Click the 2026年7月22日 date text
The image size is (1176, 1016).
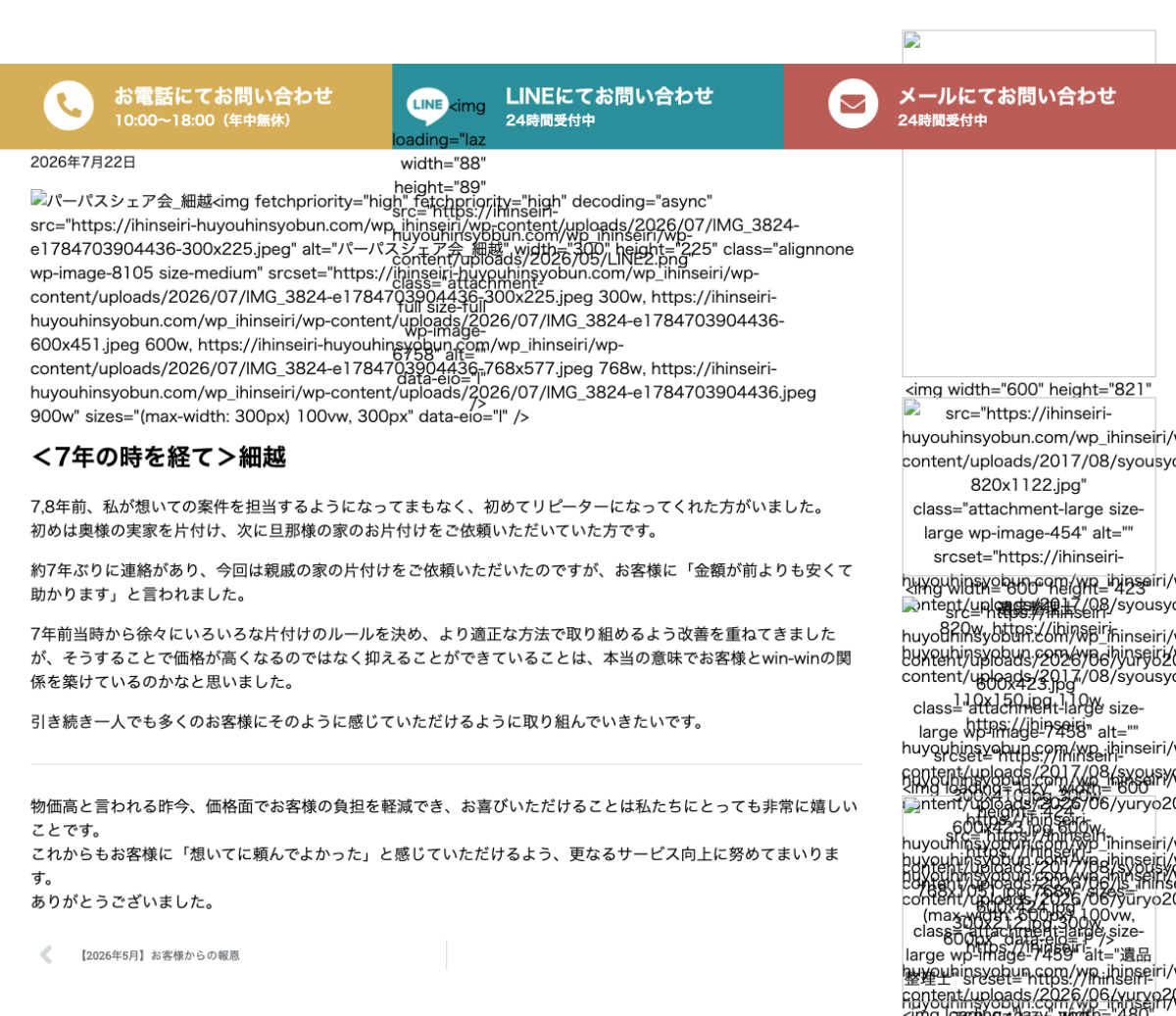83,162
